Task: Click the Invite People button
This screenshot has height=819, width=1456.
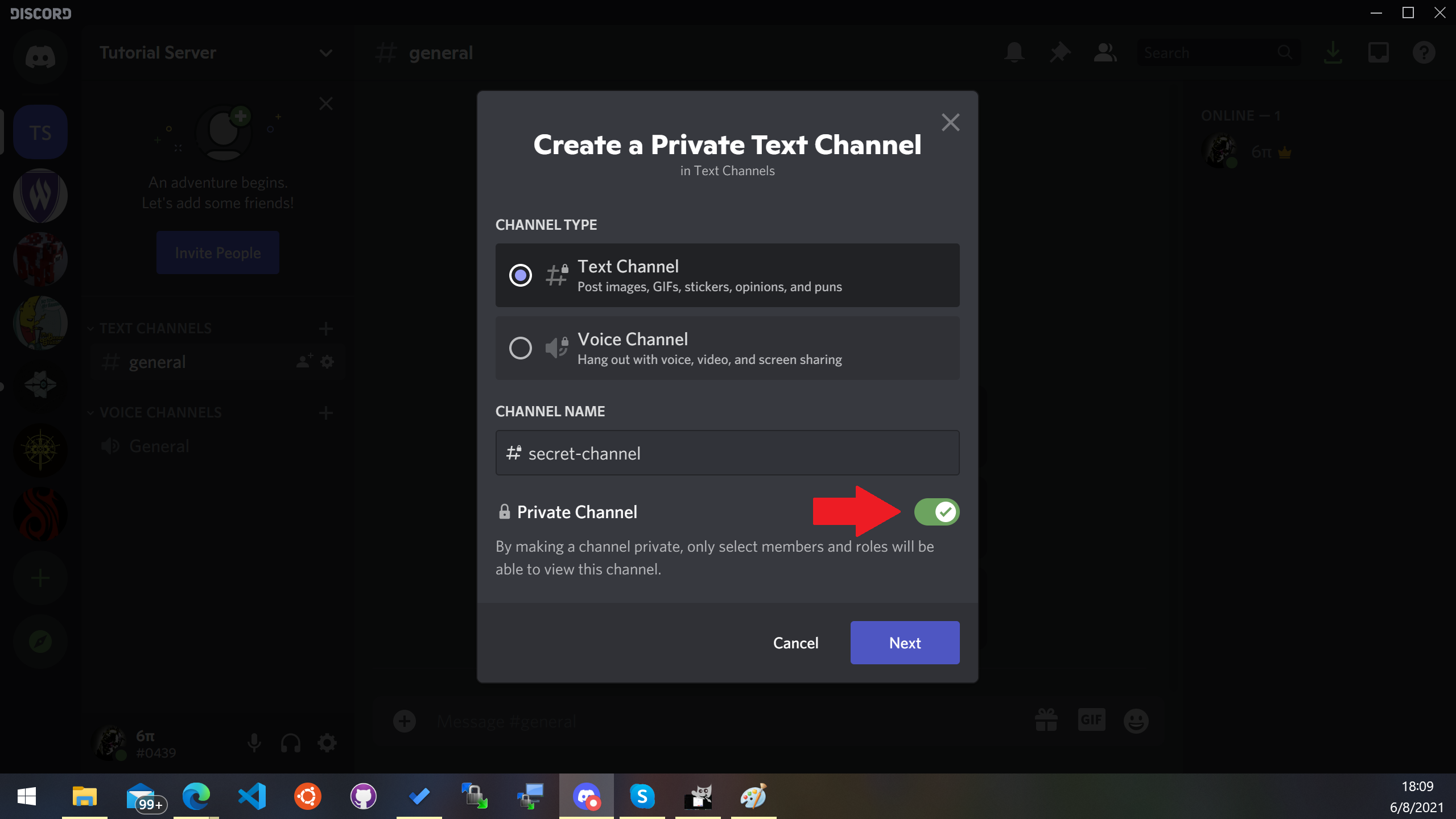Action: 218,253
